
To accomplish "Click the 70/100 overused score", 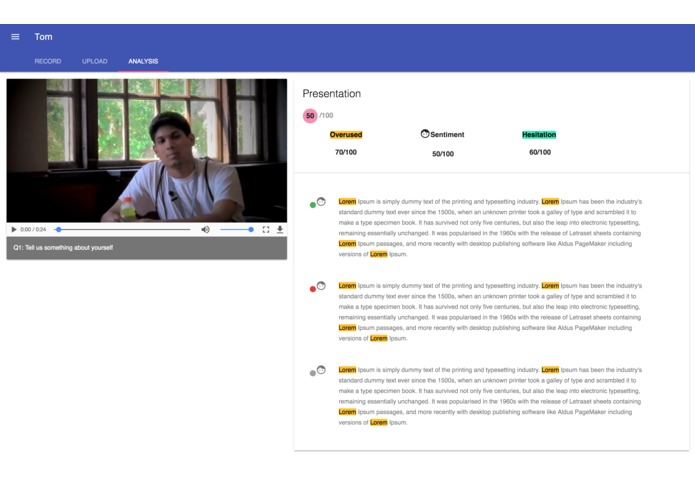I will tap(346, 152).
